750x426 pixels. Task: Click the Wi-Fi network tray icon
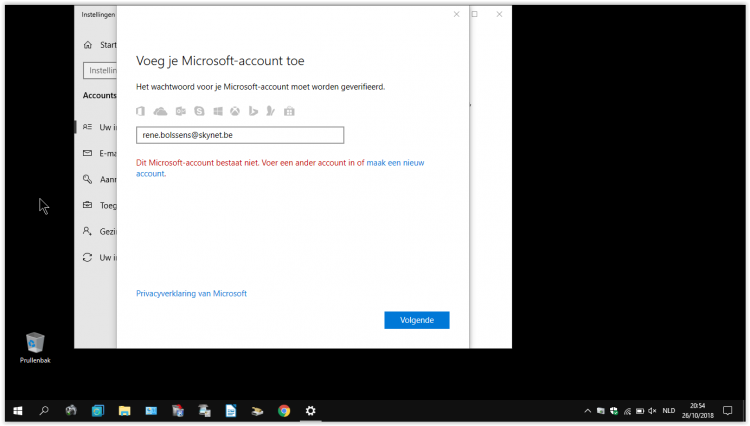(x=627, y=411)
